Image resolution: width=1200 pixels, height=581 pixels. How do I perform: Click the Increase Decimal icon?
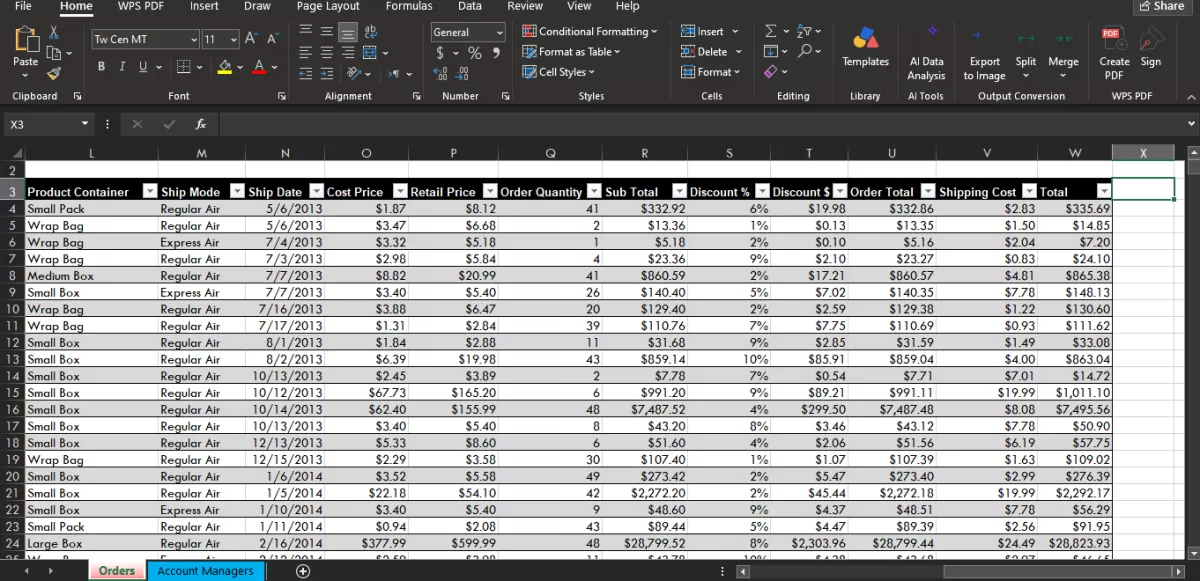441,74
